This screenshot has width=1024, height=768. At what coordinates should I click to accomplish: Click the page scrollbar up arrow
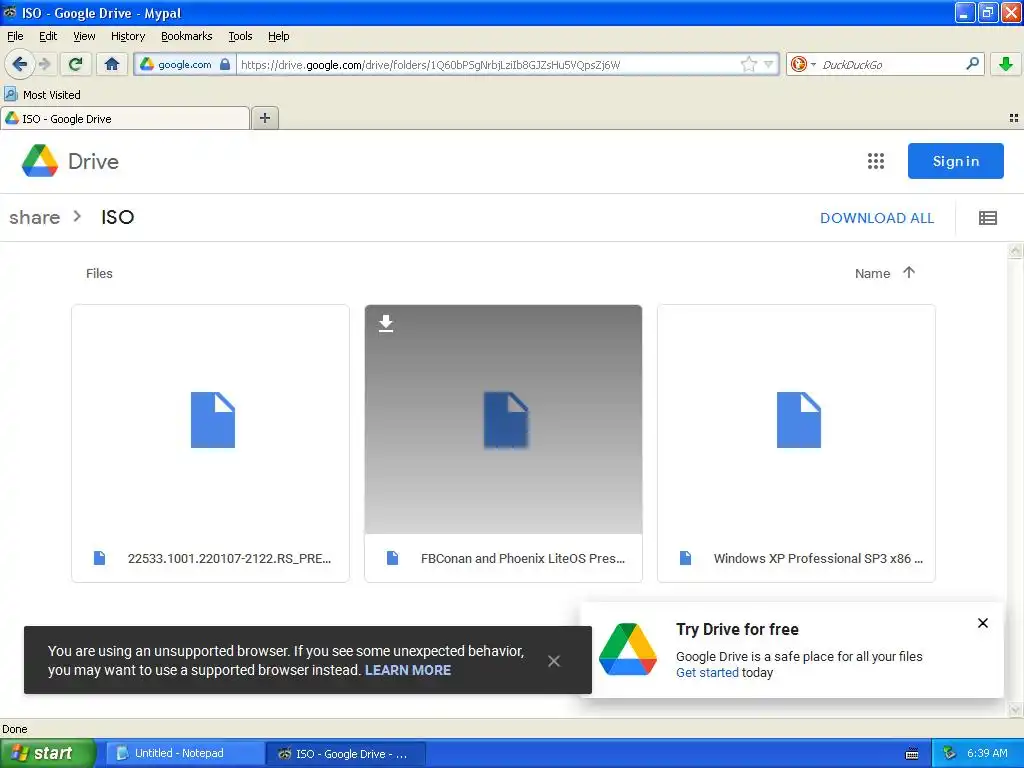1015,251
